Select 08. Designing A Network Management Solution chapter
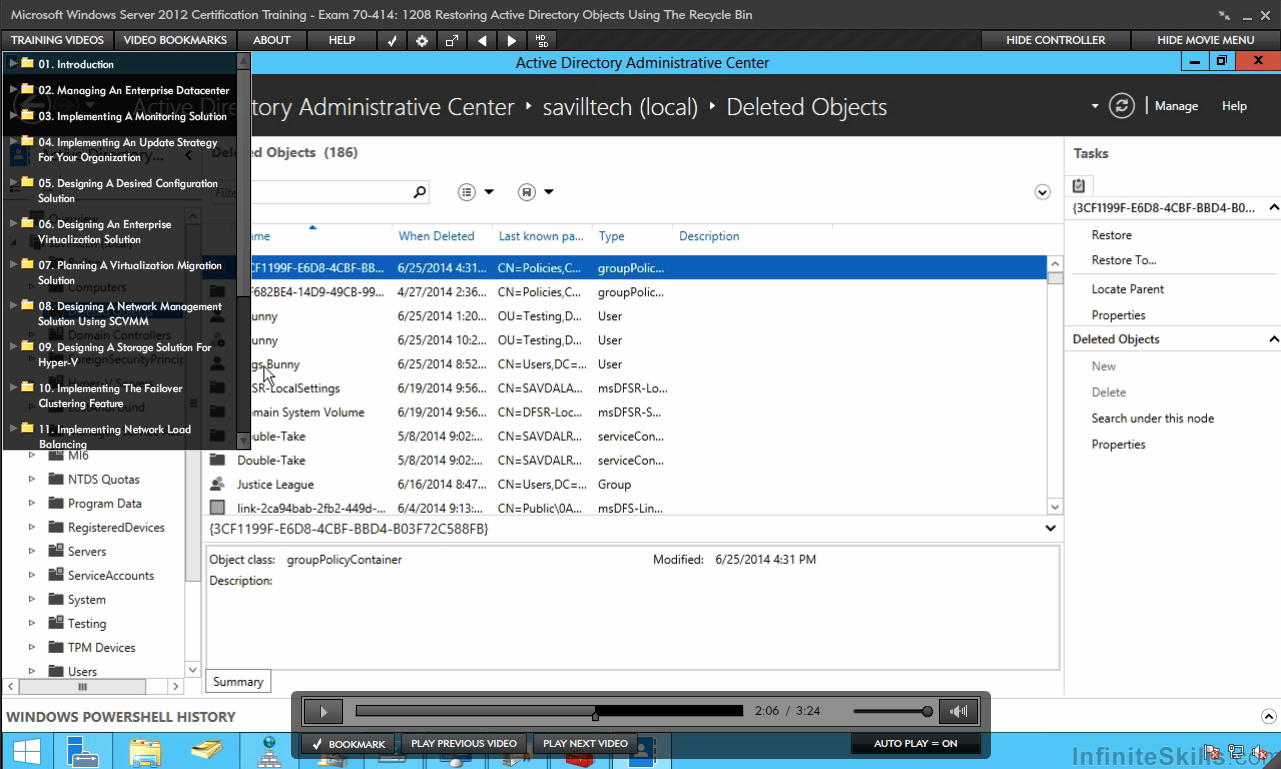Screen dimensions: 1281x769 pyautogui.click(x=130, y=314)
